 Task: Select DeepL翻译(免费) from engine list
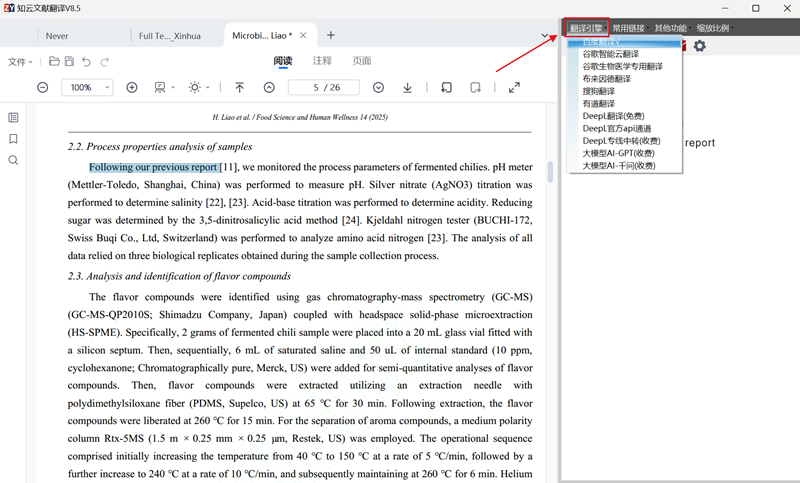613,116
